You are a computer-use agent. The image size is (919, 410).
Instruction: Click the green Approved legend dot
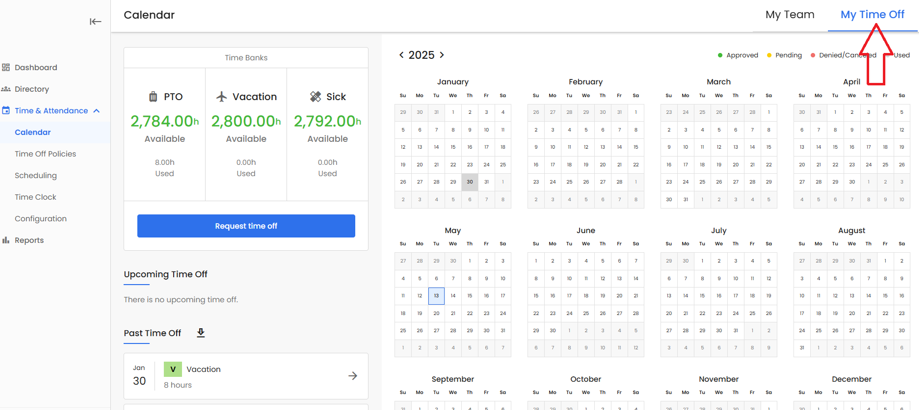tap(720, 56)
